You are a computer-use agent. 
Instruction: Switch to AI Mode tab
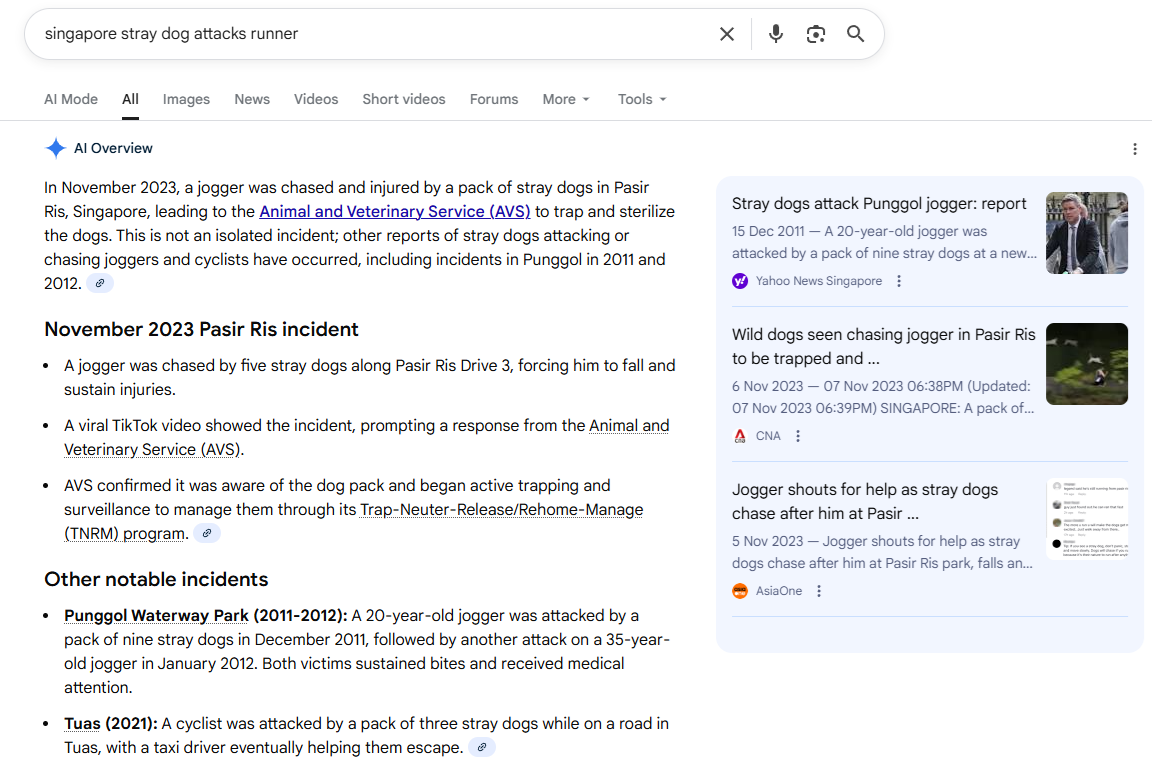click(x=71, y=99)
